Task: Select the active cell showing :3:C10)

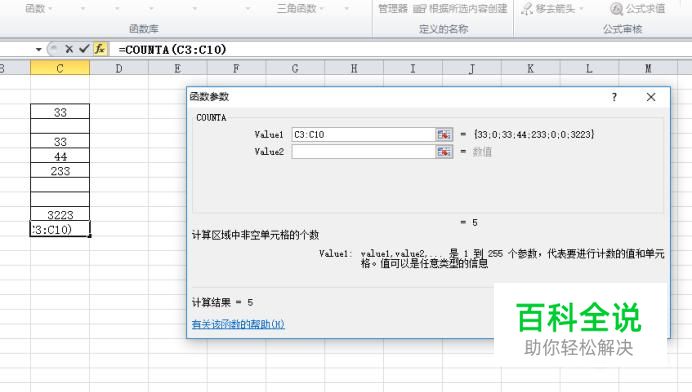Action: 60,229
